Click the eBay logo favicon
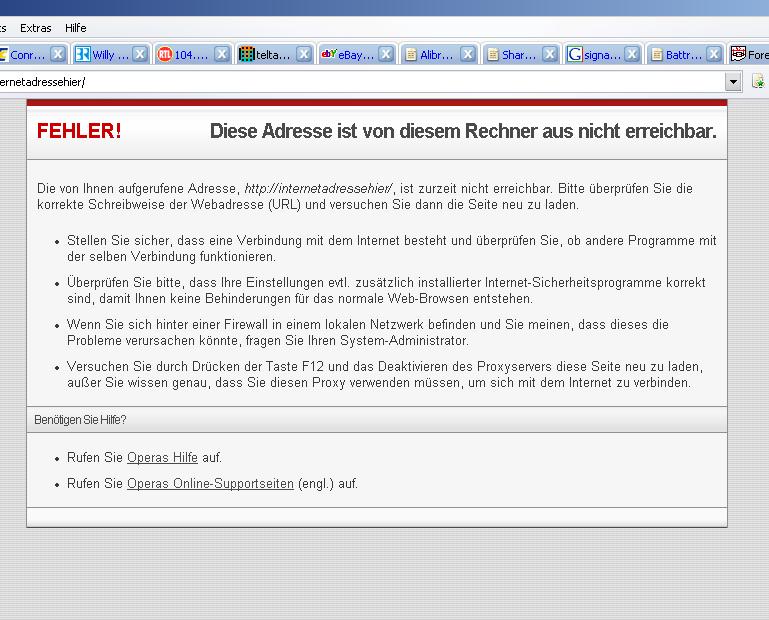Image resolution: width=769 pixels, height=620 pixels. (x=329, y=53)
